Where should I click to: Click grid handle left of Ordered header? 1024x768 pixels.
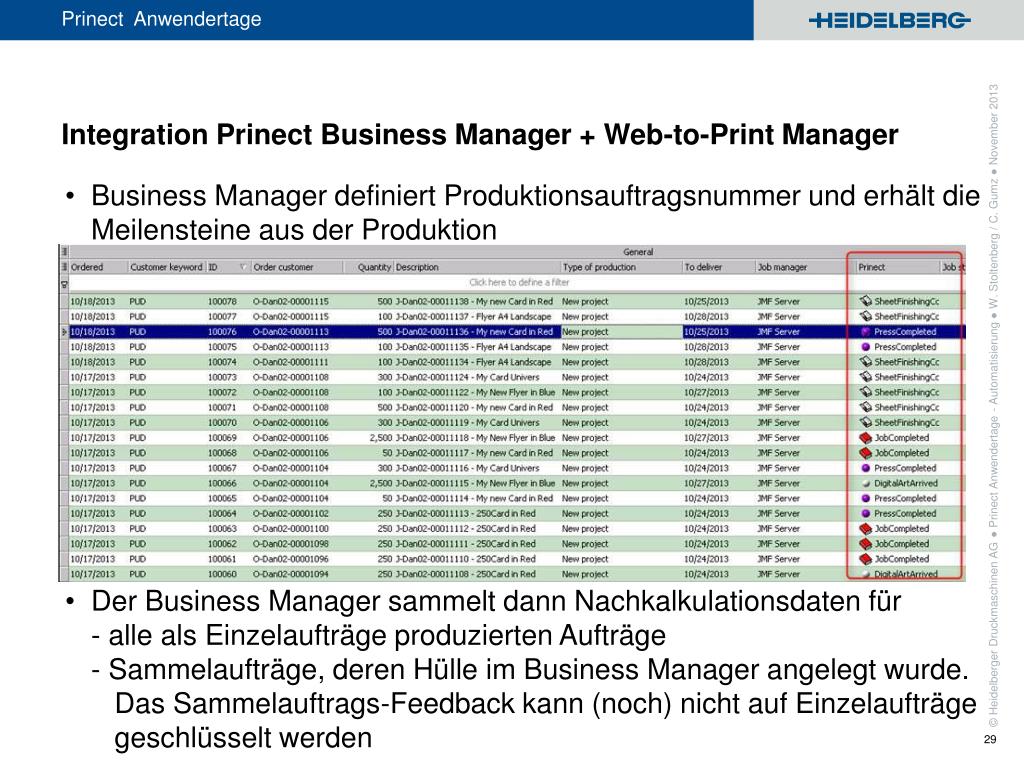click(64, 267)
